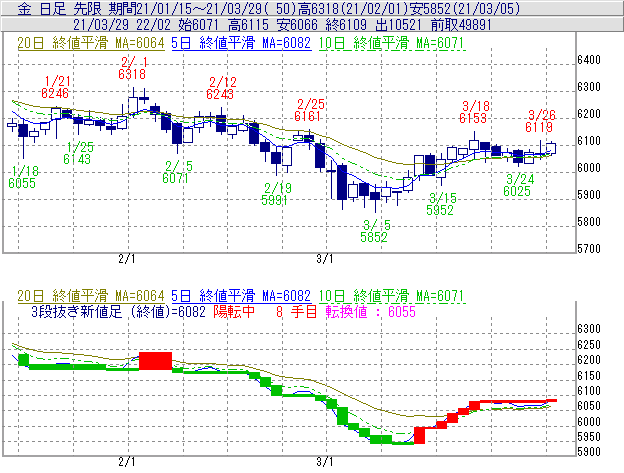
Task: Click the 5日 終値平滑 MA=6082 legend in lower chart
Action: coord(241,296)
